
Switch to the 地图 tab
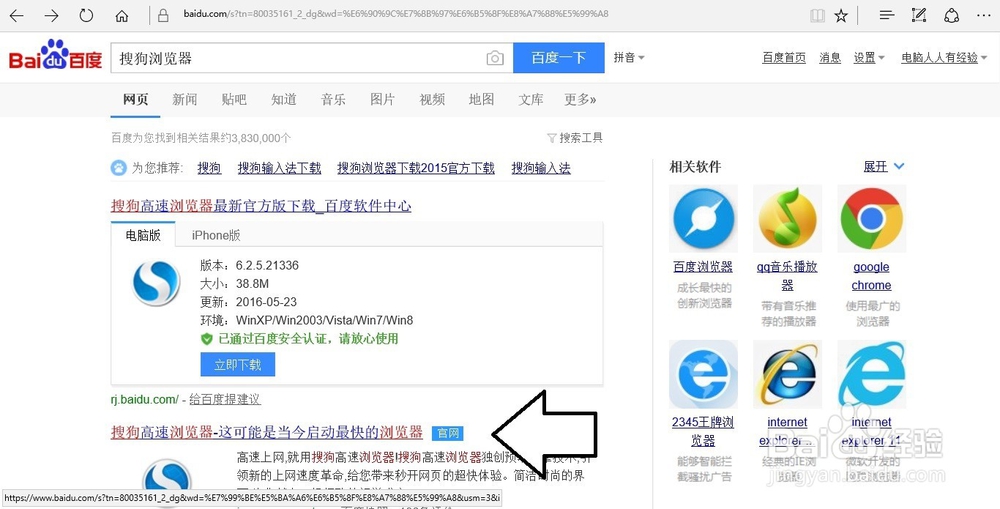482,99
